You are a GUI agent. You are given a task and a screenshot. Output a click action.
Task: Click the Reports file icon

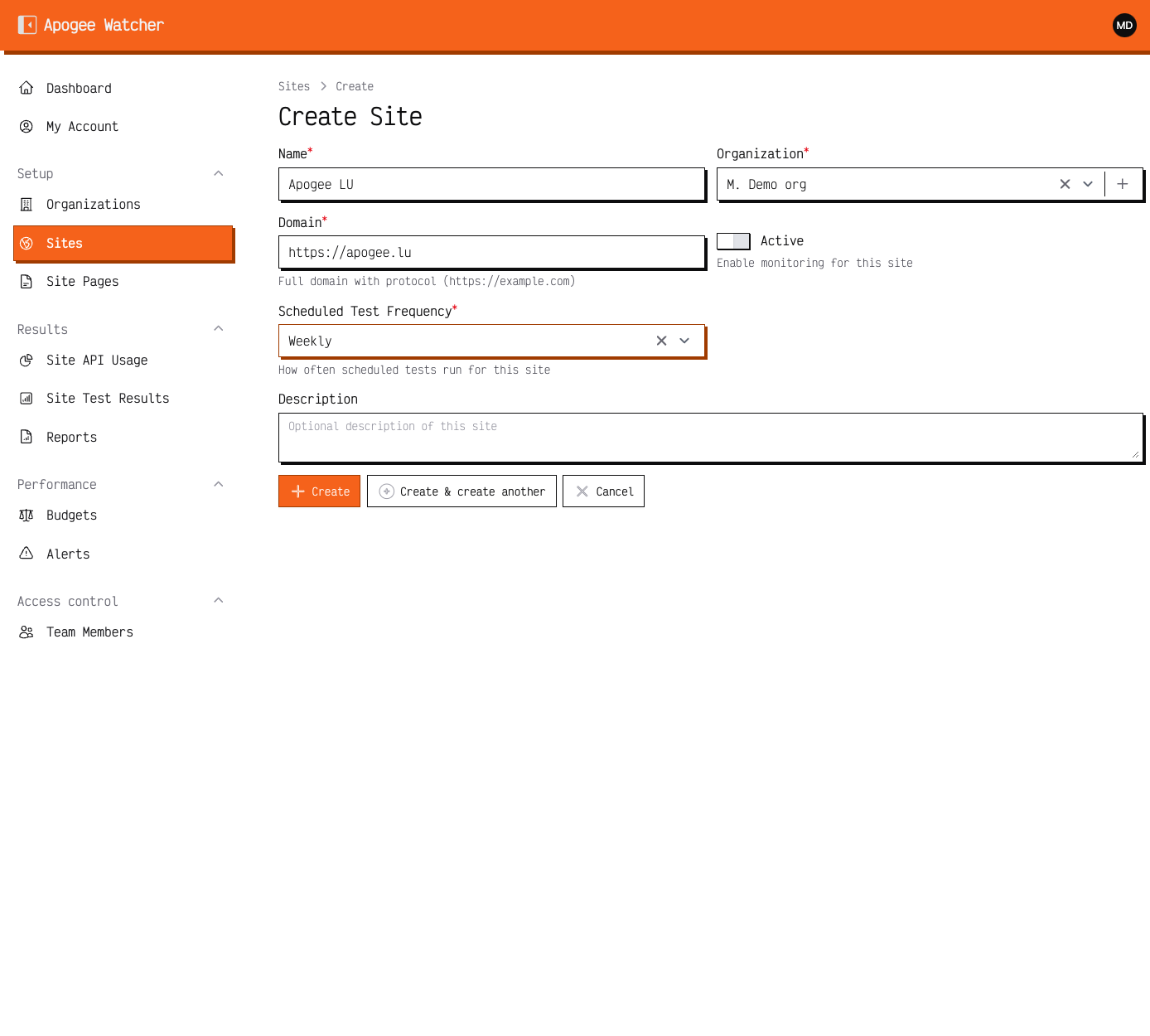[x=27, y=437]
